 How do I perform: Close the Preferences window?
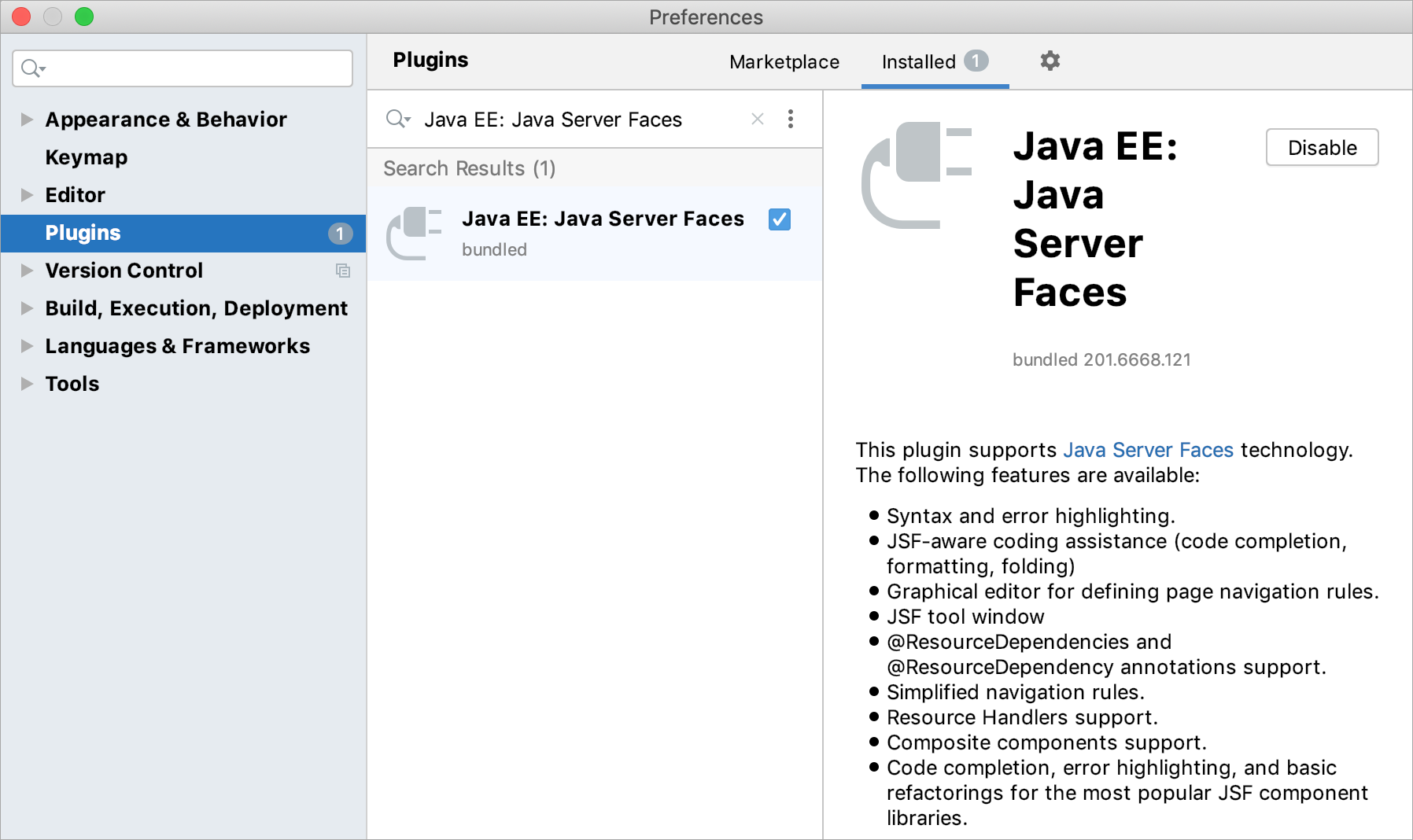[x=21, y=17]
